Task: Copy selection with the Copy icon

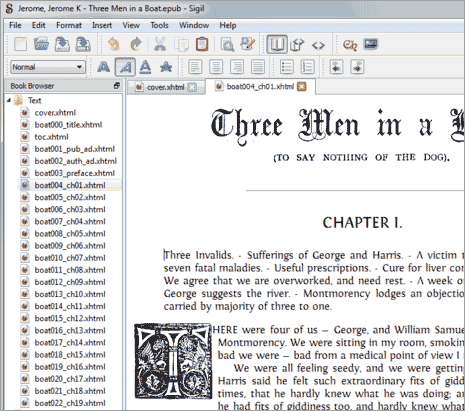Action: click(182, 44)
